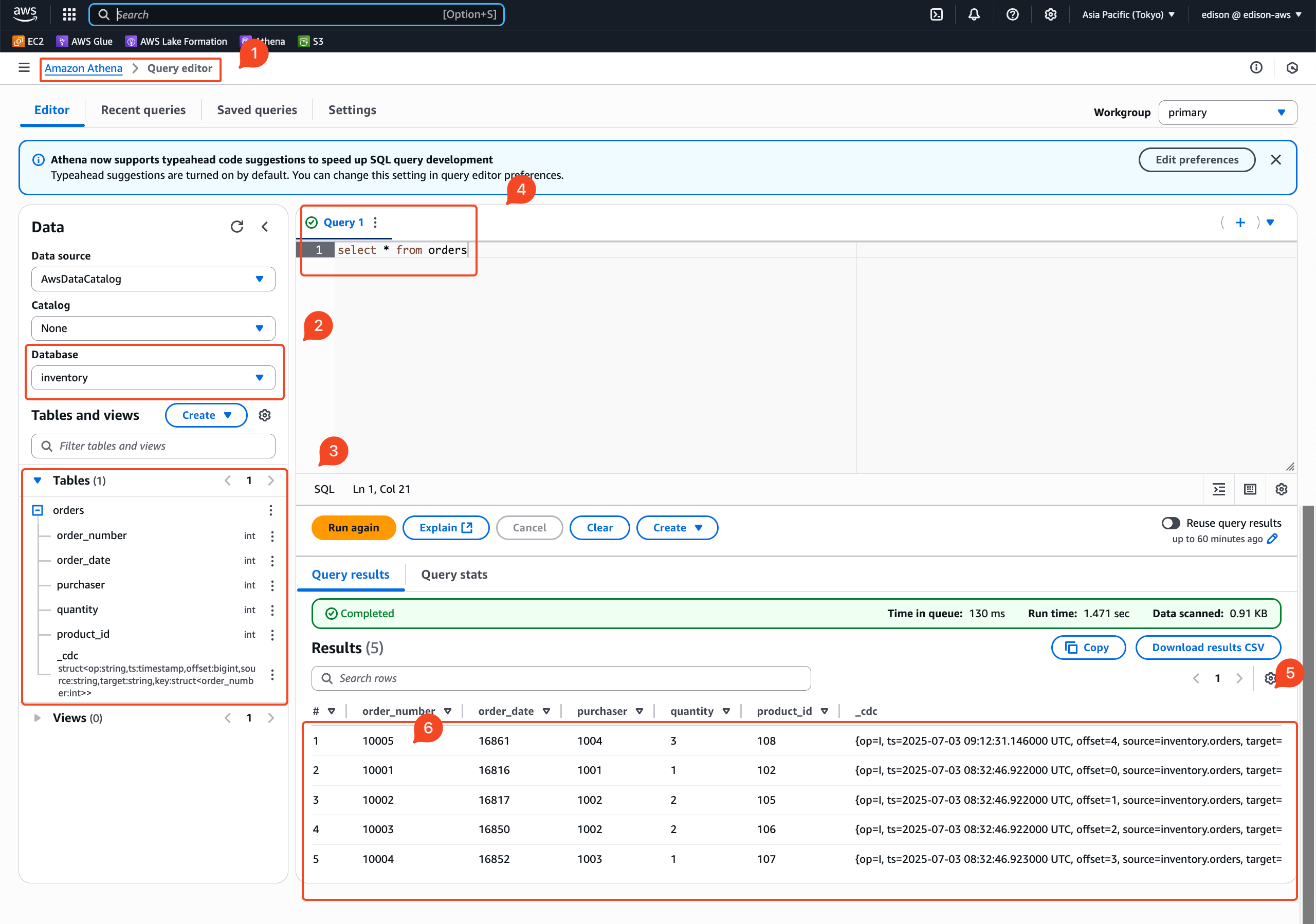1316x924 pixels.
Task: Open the Workgroup primary dropdown
Action: point(1227,112)
